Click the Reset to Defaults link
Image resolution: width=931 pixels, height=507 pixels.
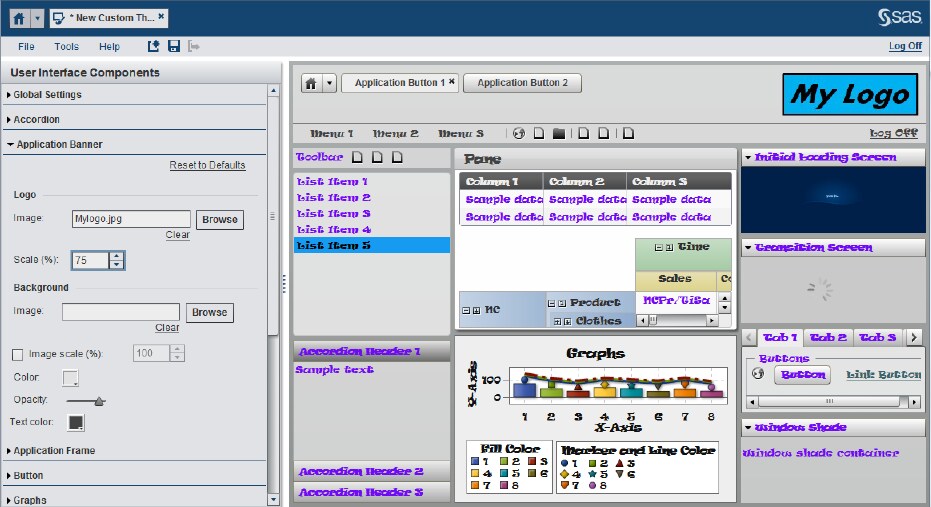pos(207,165)
